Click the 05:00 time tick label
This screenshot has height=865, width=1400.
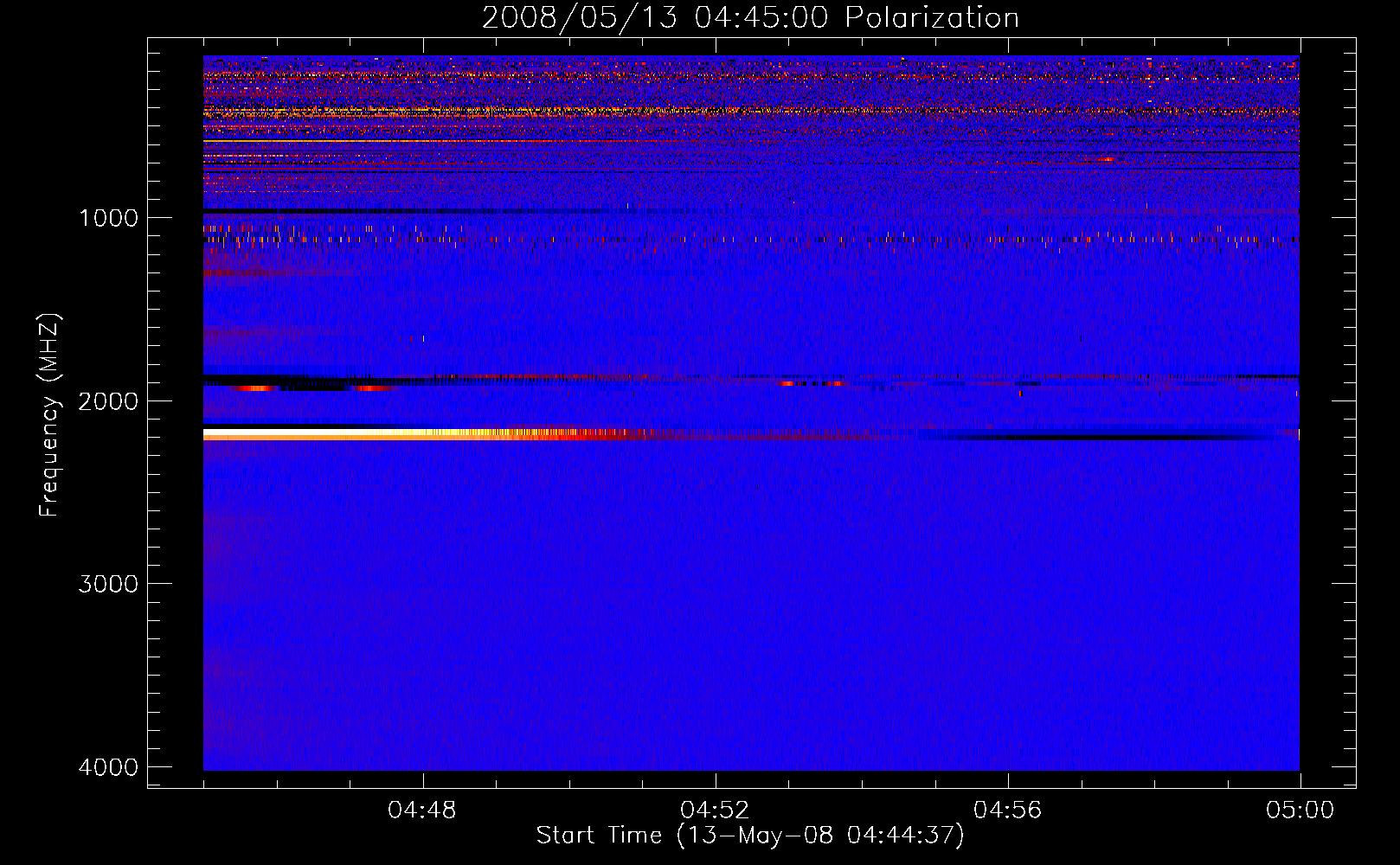click(1300, 811)
